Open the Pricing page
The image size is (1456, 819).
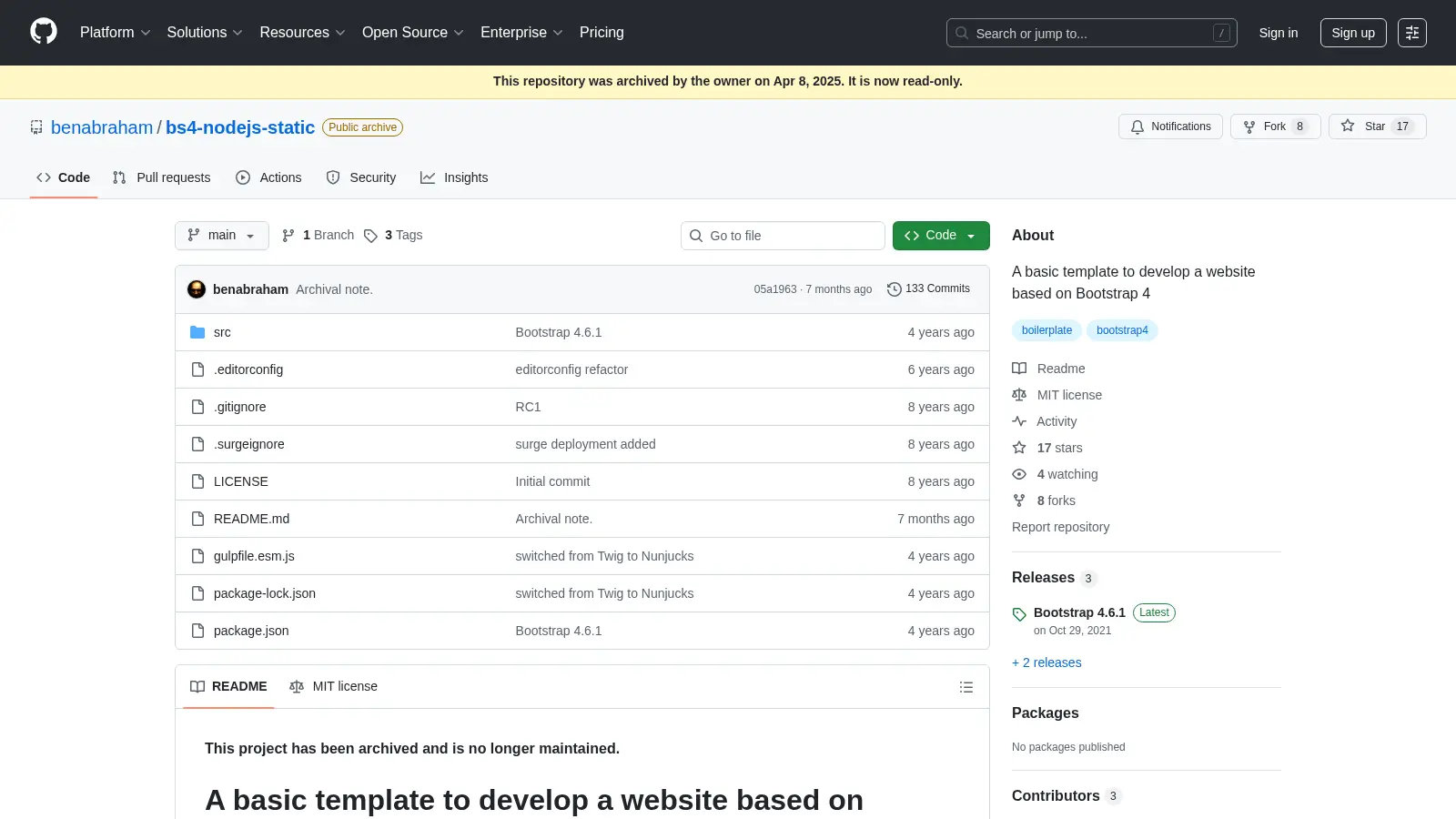tap(602, 33)
